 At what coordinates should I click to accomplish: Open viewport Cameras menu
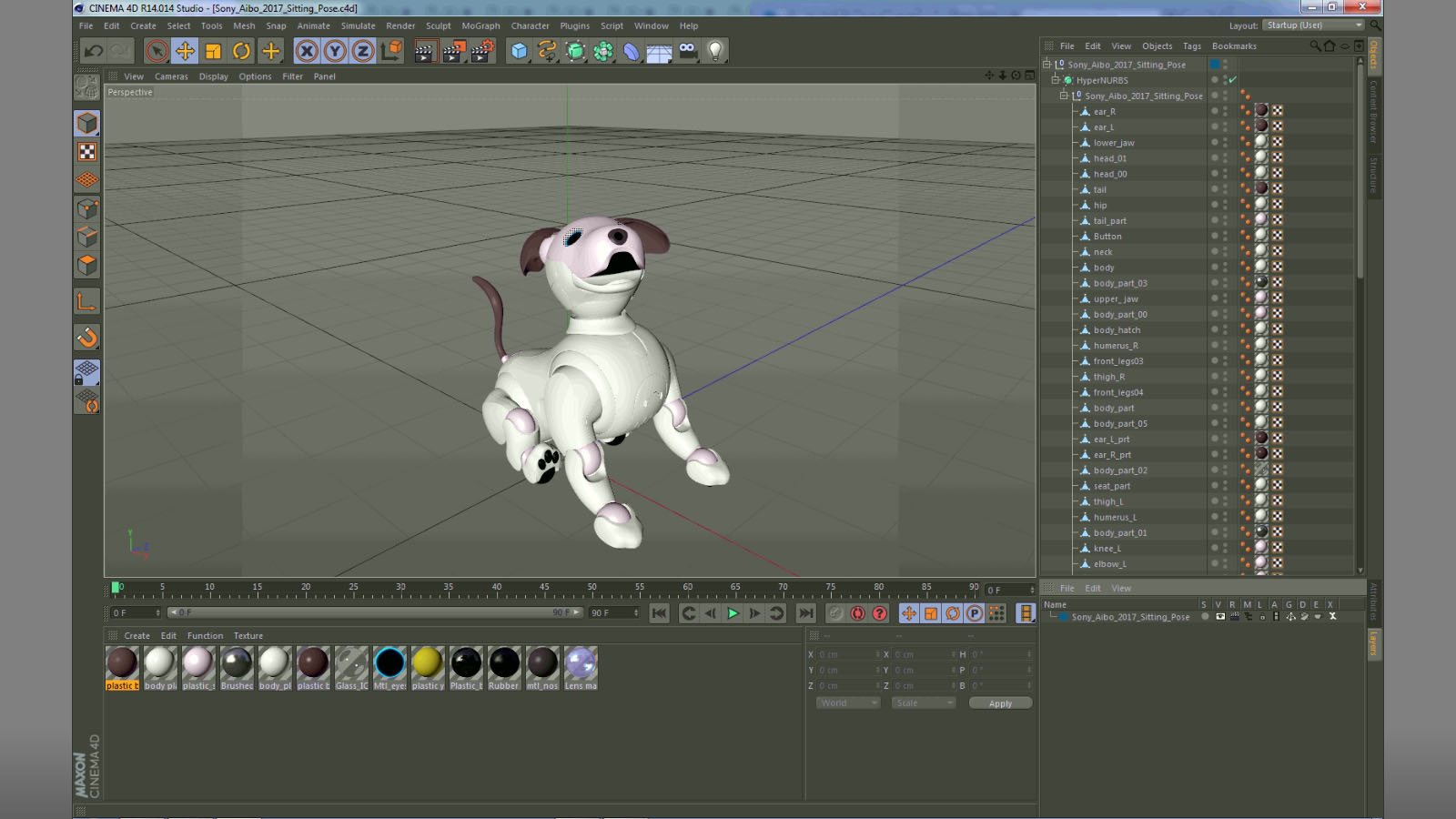[171, 76]
